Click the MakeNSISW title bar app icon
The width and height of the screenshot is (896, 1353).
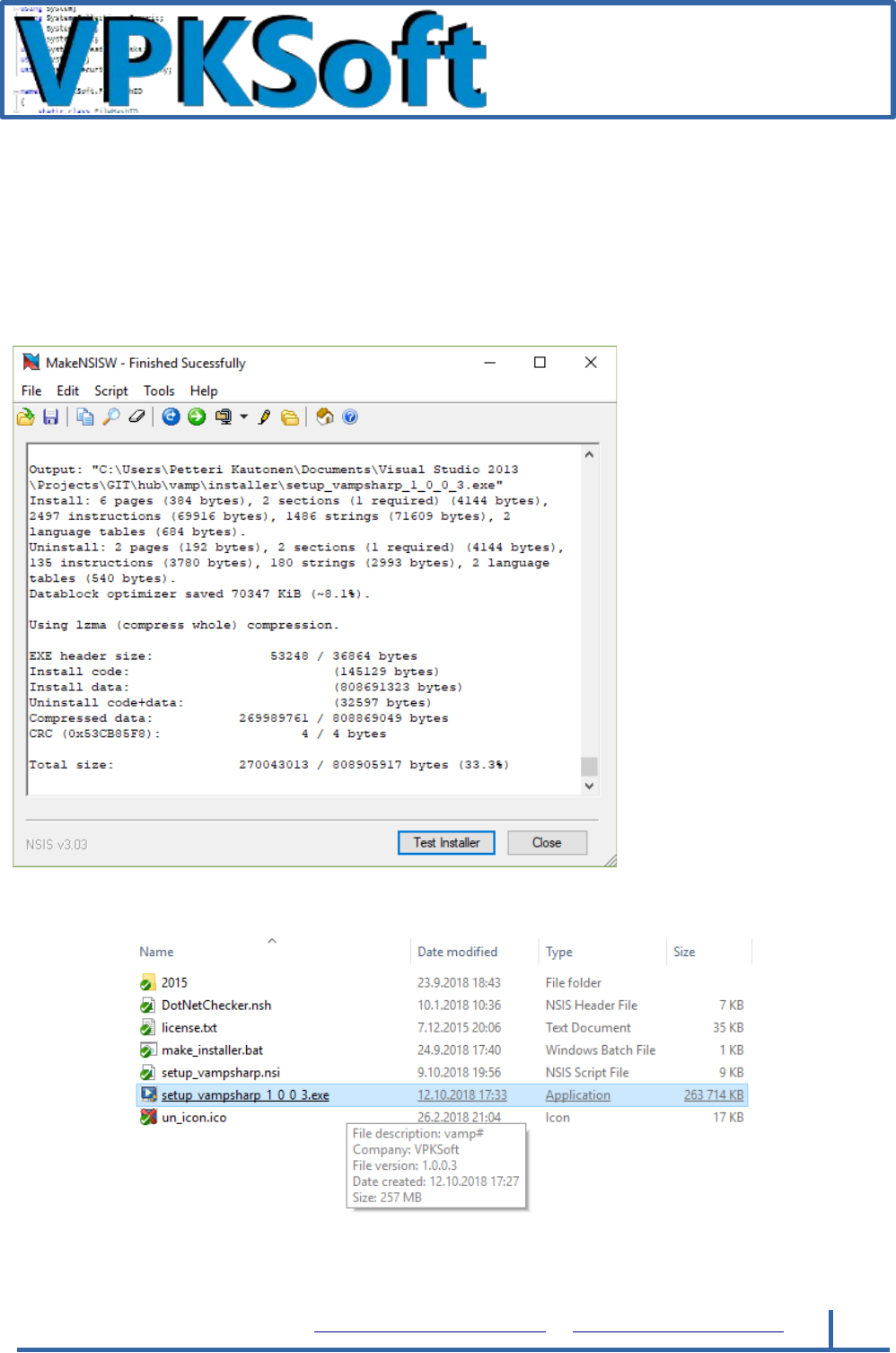[31, 362]
